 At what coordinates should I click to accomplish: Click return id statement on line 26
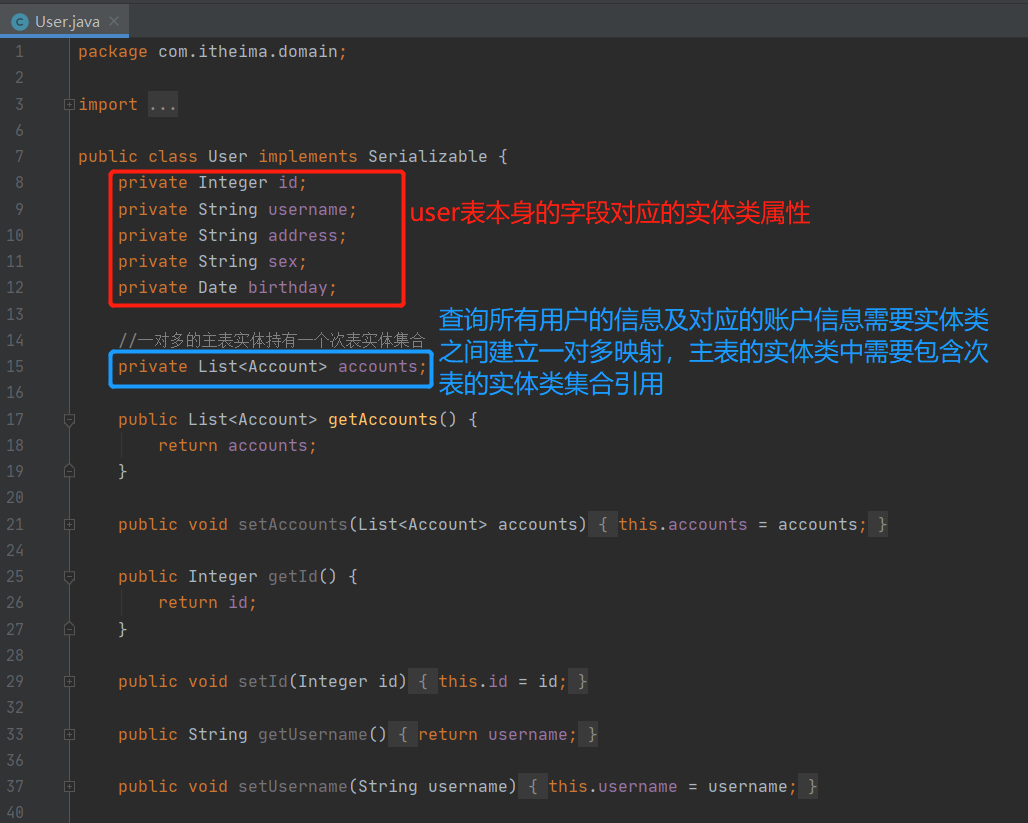tap(207, 603)
